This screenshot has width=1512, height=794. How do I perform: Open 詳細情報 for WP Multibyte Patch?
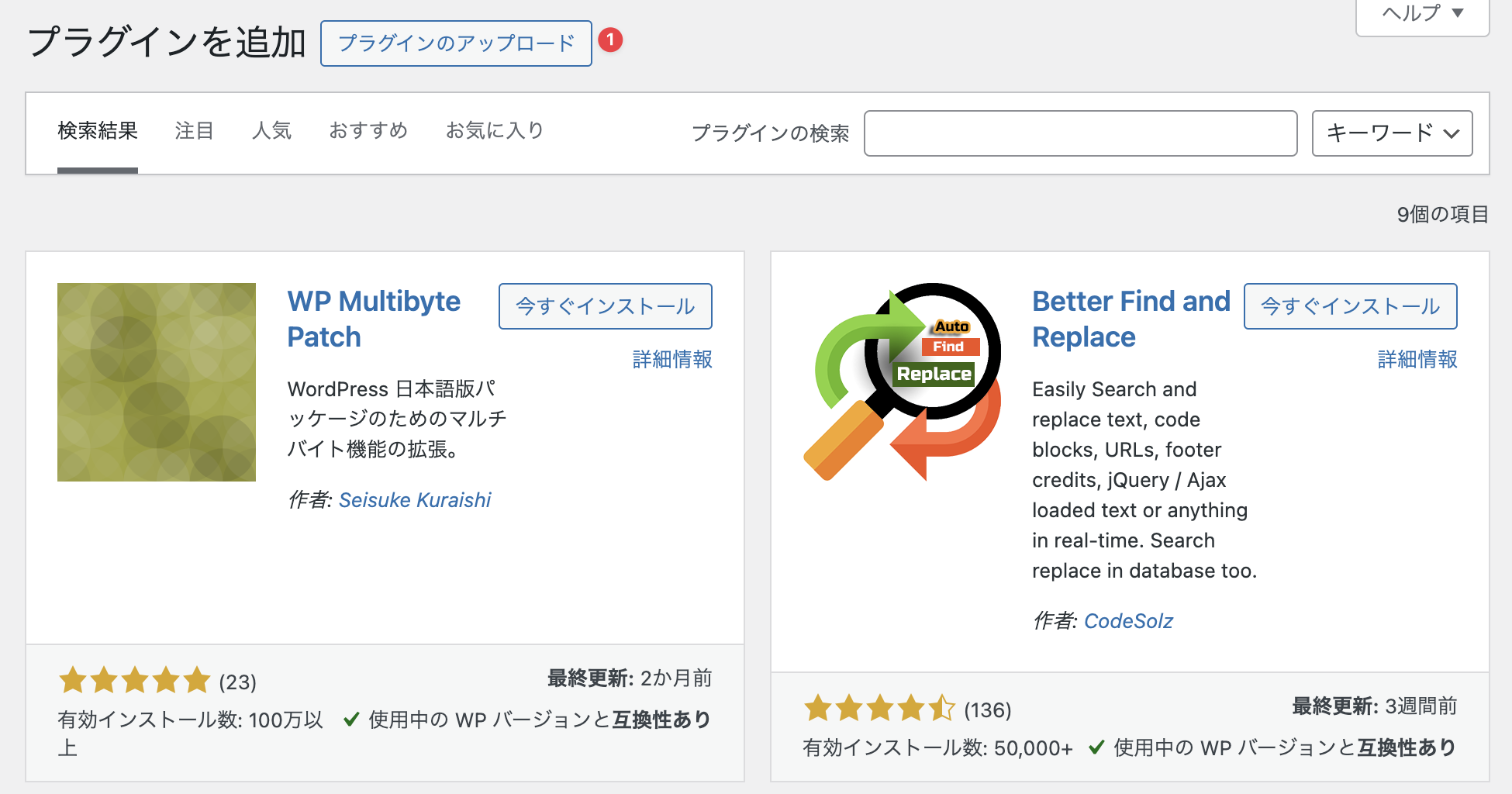[x=672, y=360]
